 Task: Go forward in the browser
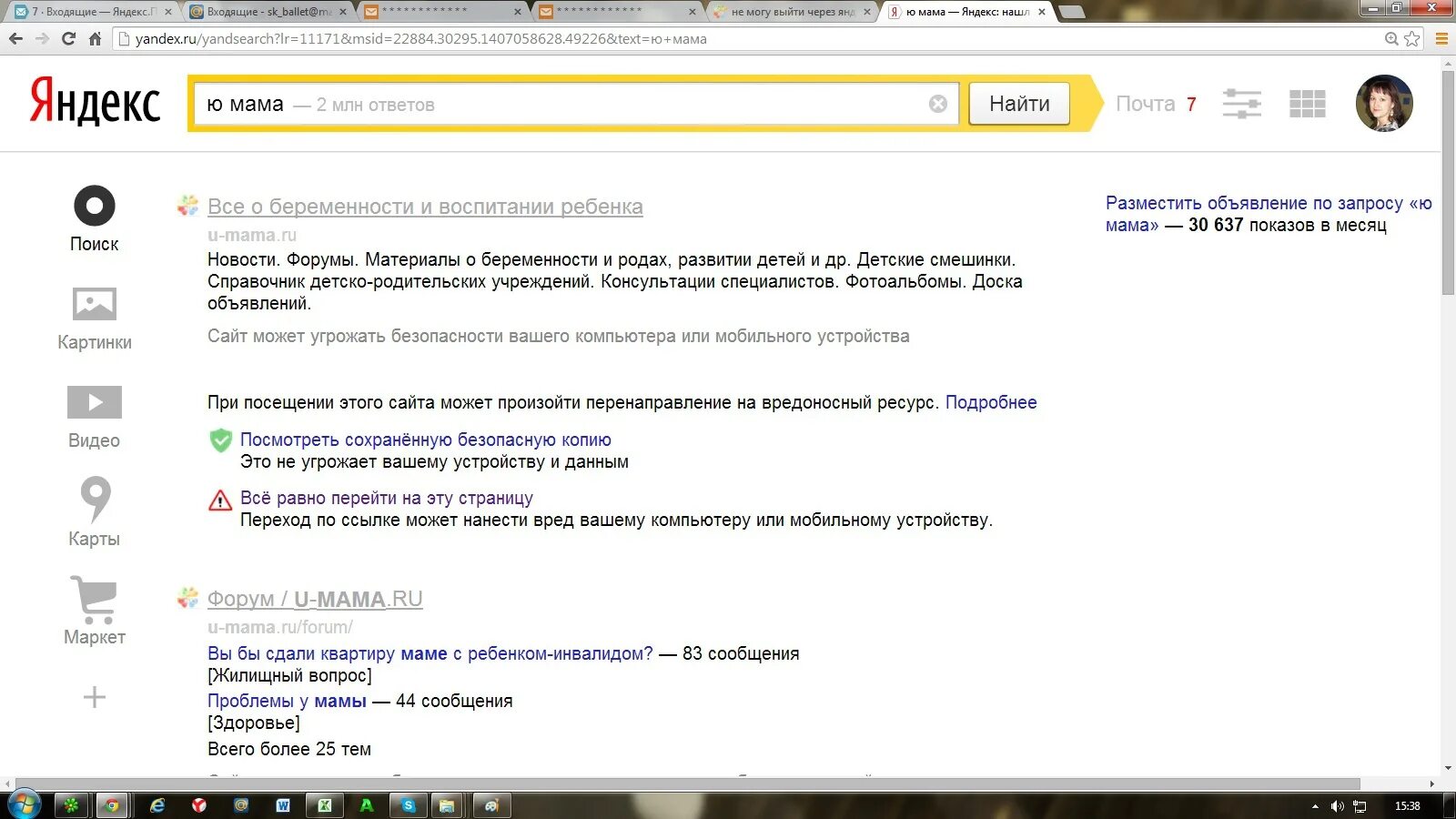tap(42, 39)
